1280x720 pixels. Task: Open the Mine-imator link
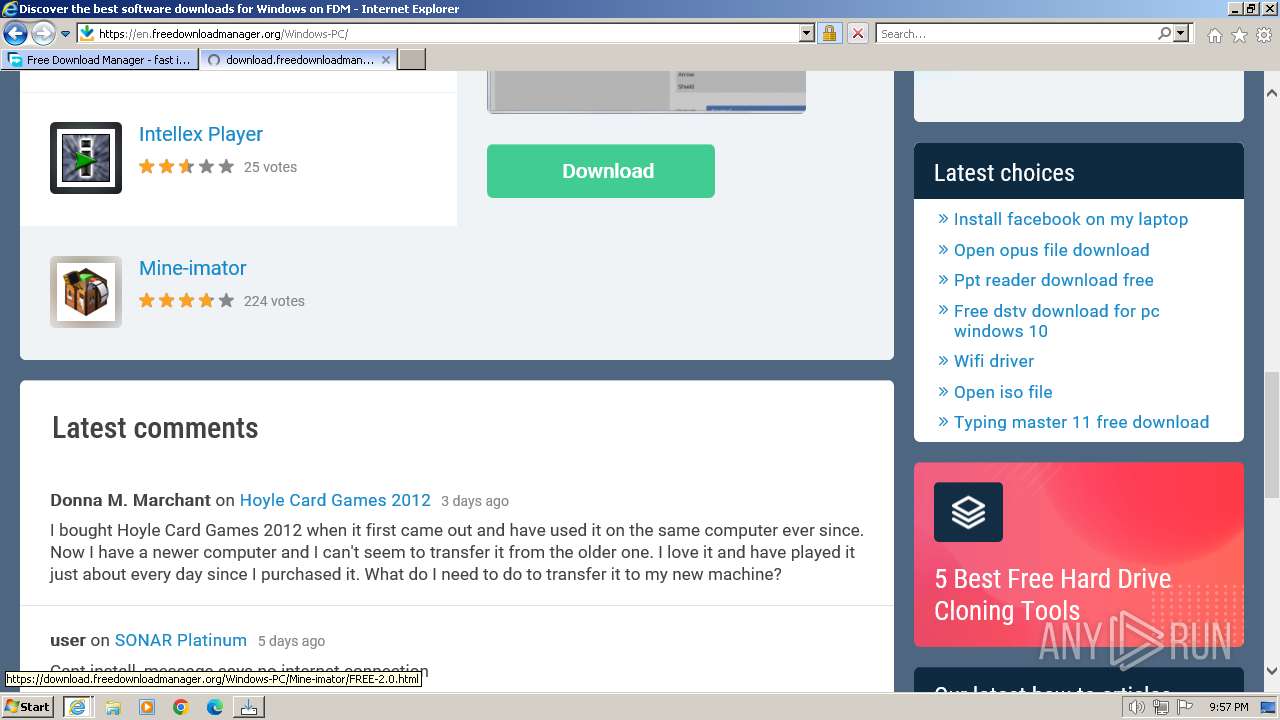point(192,268)
